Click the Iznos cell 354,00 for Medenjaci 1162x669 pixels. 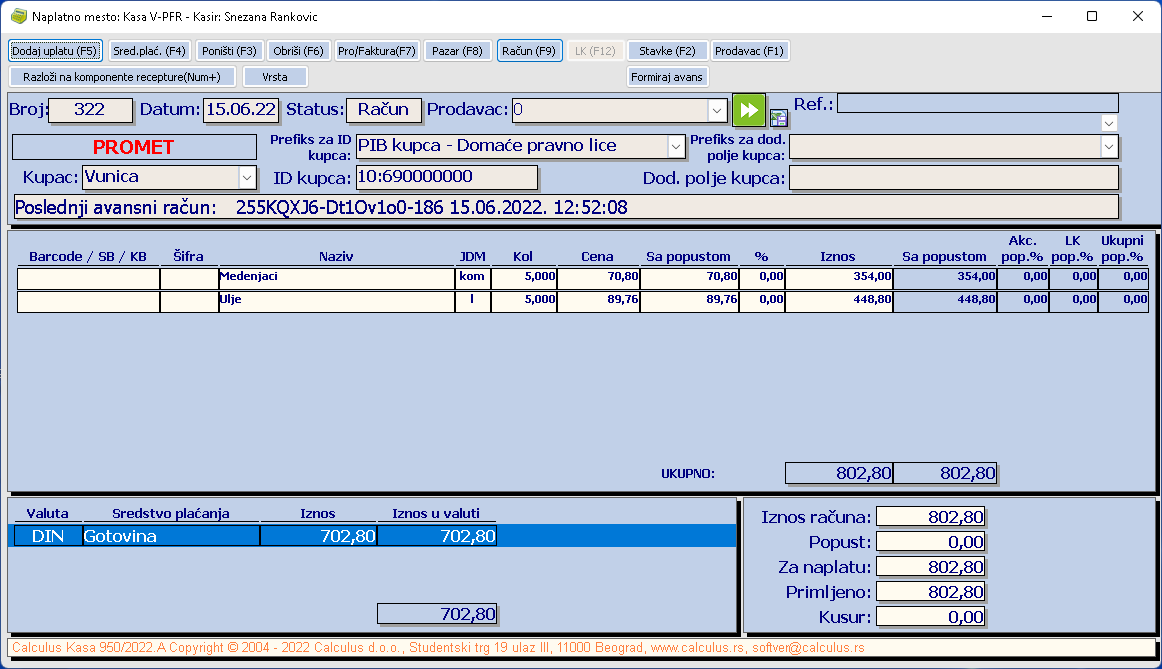pos(839,279)
